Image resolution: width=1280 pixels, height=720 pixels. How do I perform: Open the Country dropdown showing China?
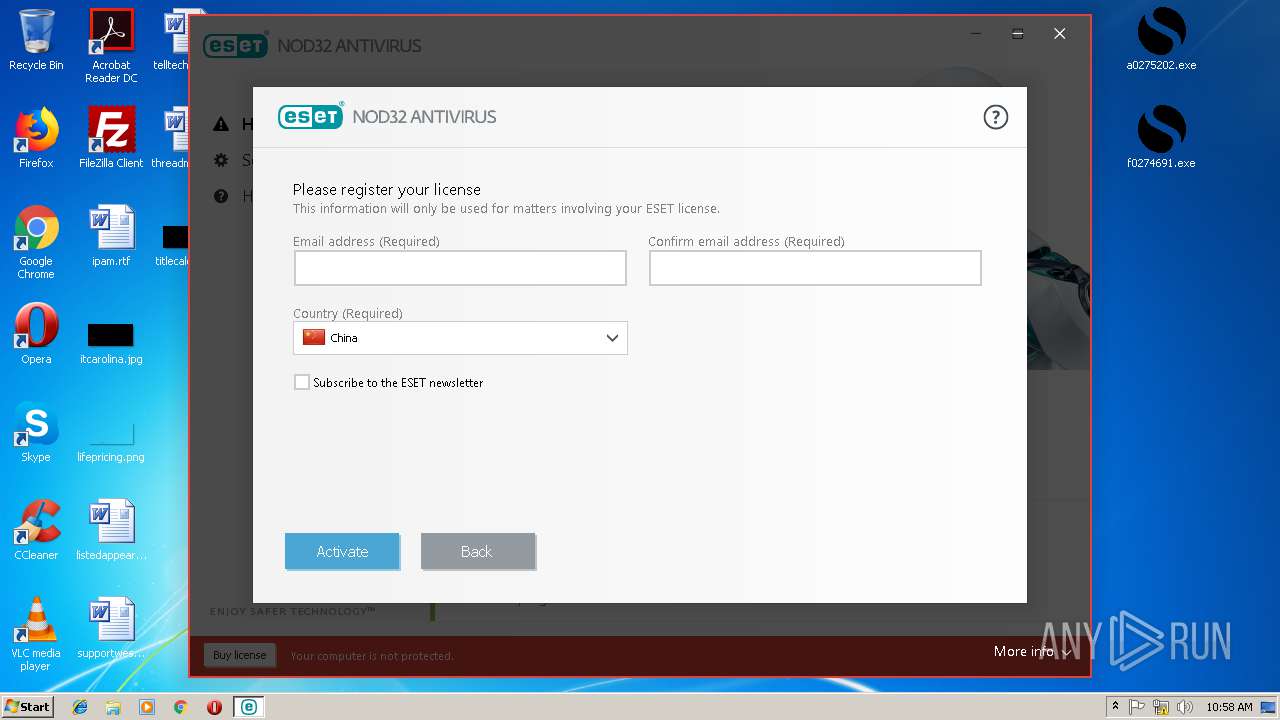point(460,338)
